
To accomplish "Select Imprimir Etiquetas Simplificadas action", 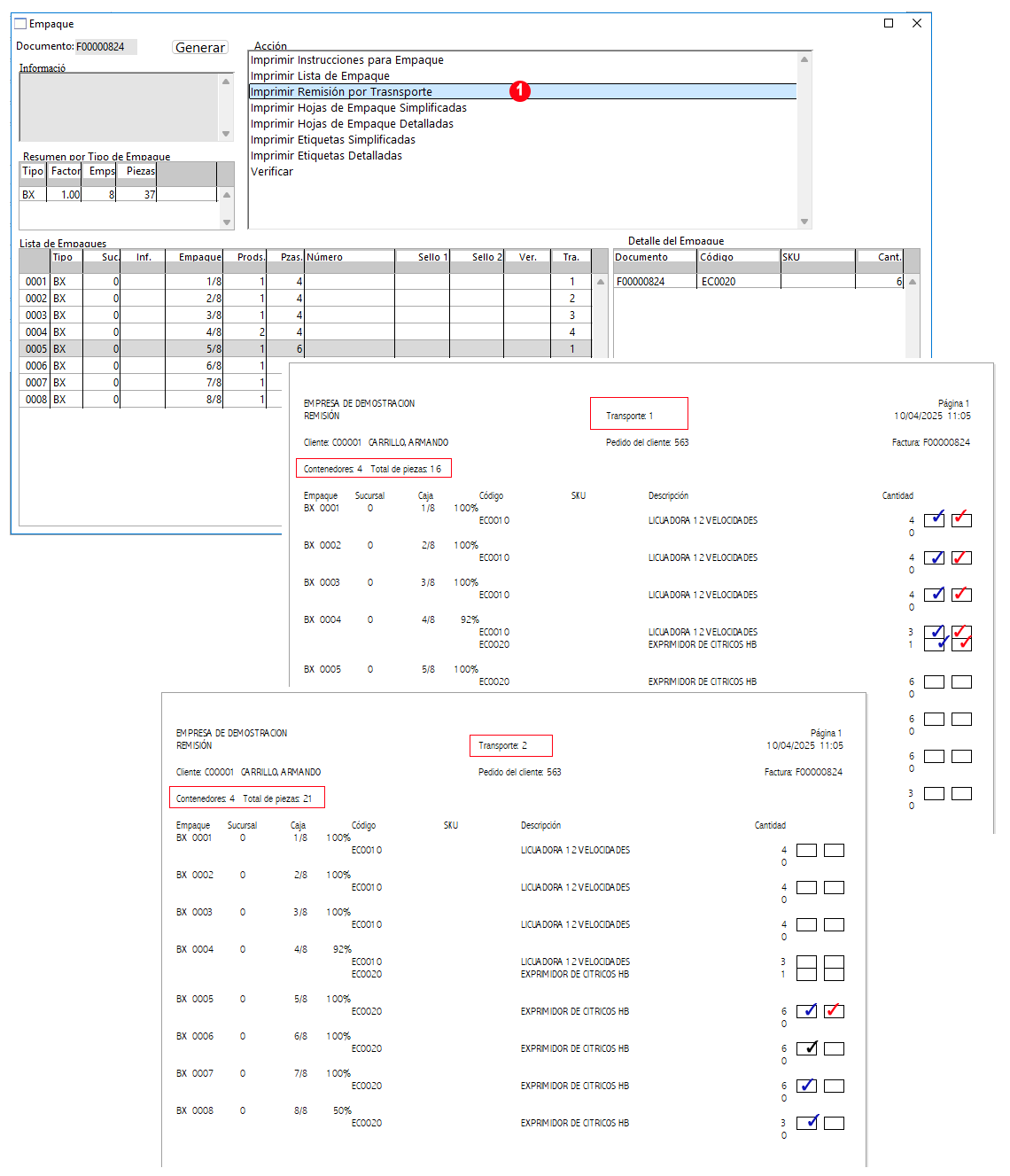I will pyautogui.click(x=523, y=140).
